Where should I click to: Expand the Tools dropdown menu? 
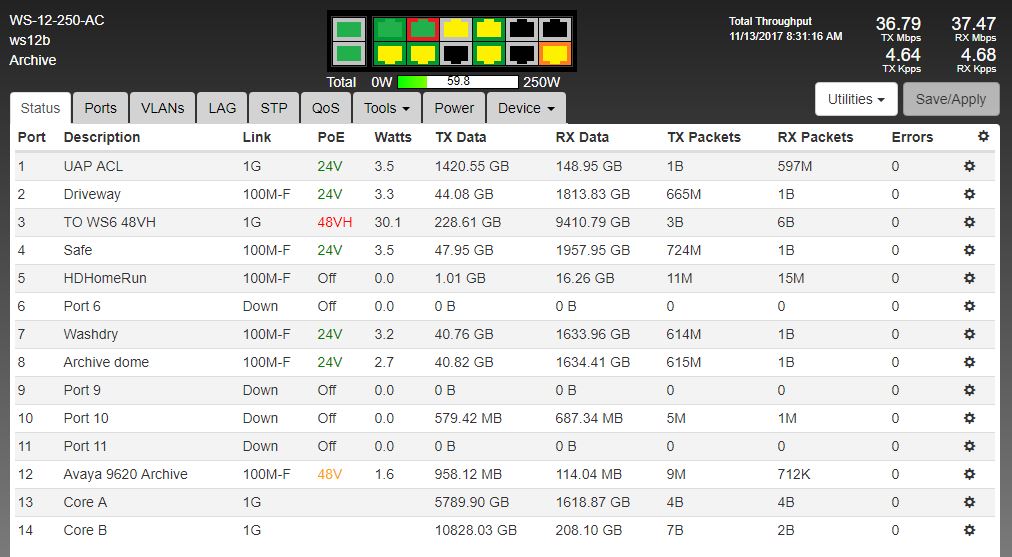pos(386,108)
